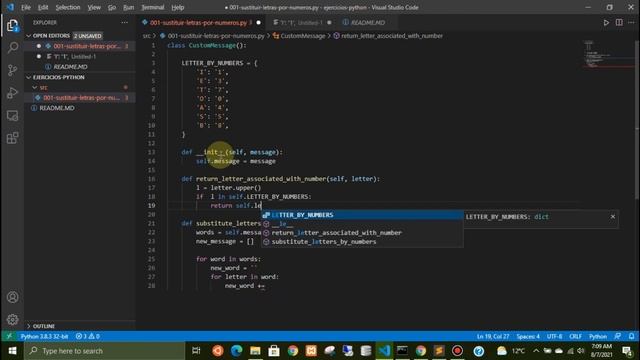The width and height of the screenshot is (640, 360).
Task: Open the Extensions view
Action: pyautogui.click(x=13, y=138)
